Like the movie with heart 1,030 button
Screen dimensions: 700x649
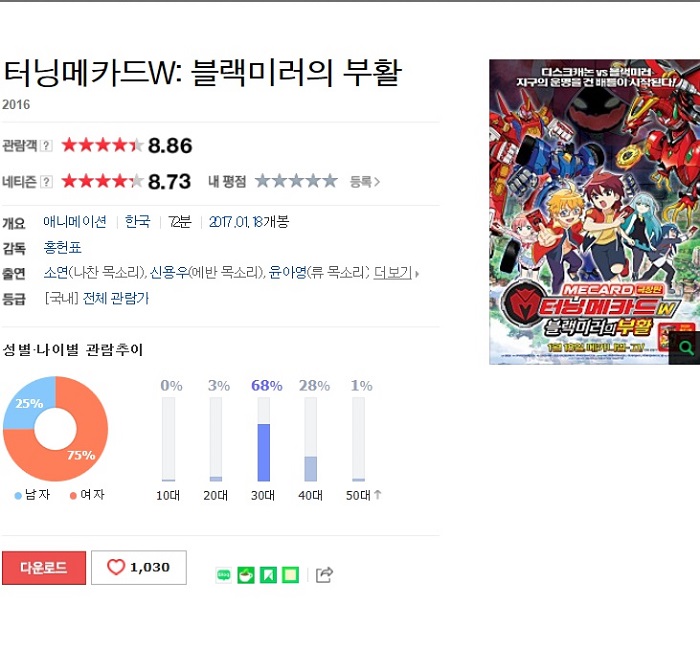[x=139, y=567]
